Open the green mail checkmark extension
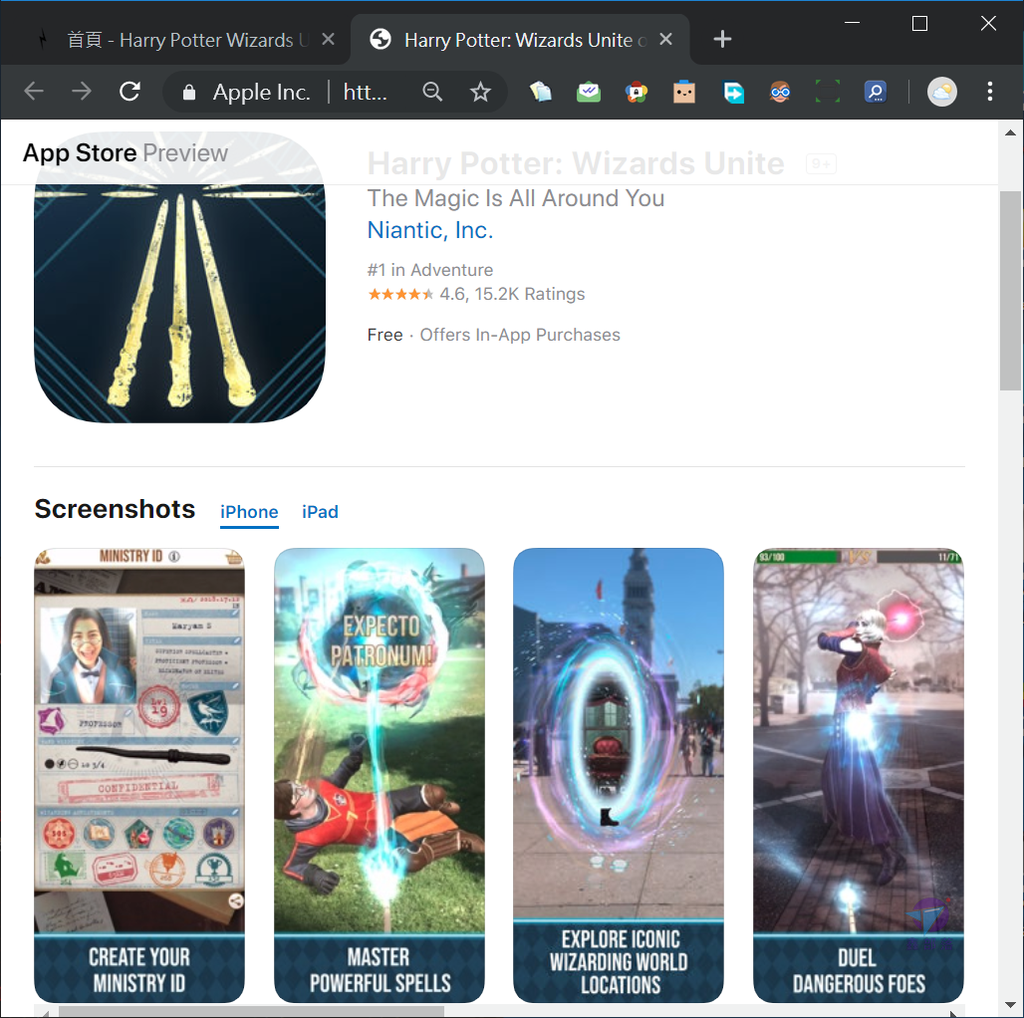The image size is (1024, 1018). [x=588, y=92]
